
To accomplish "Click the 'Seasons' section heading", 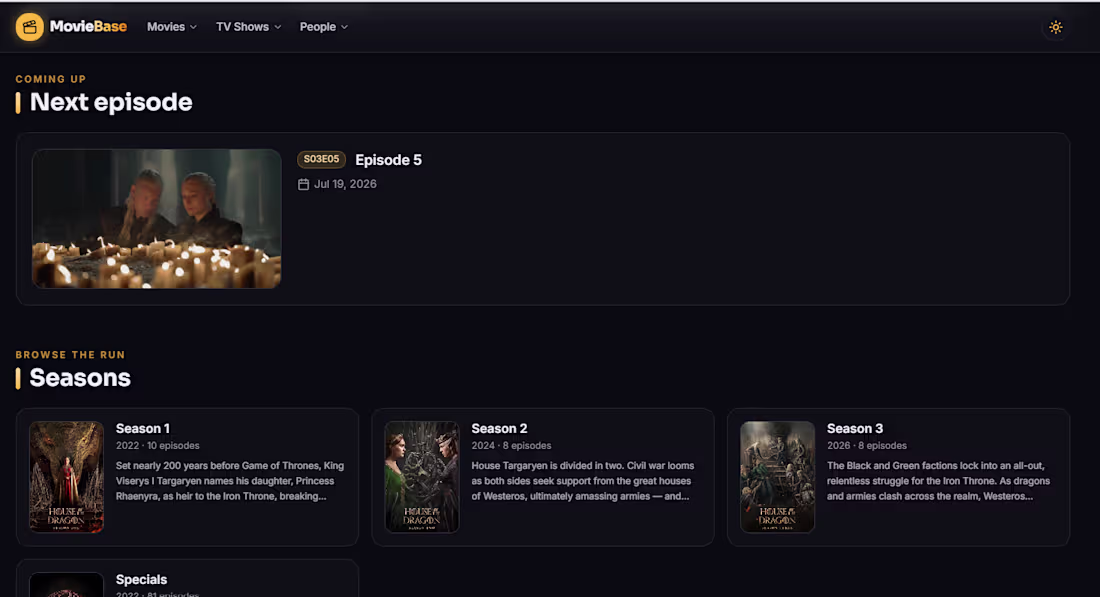I will 80,378.
